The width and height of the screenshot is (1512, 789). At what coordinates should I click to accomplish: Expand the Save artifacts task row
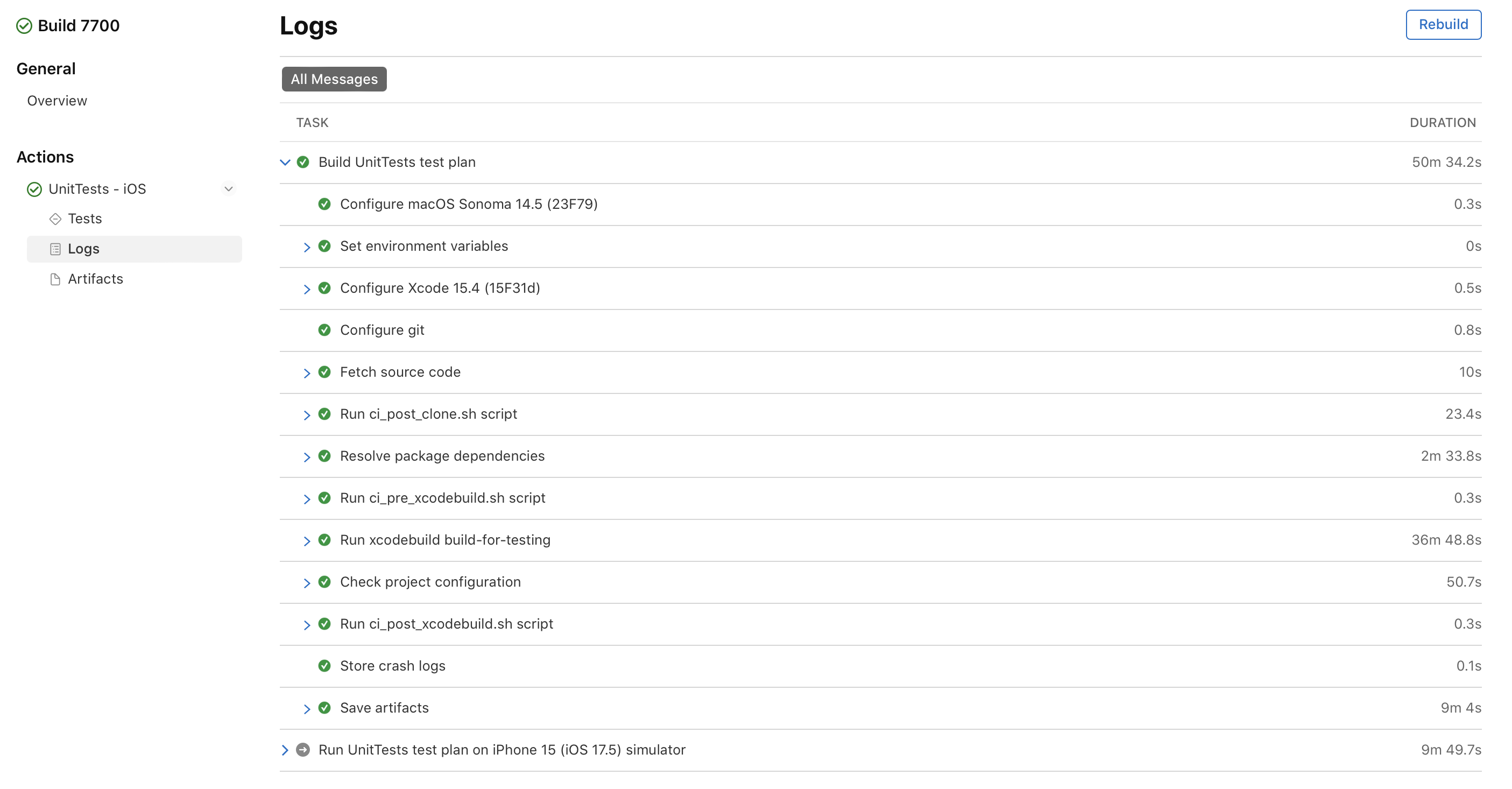tap(306, 709)
